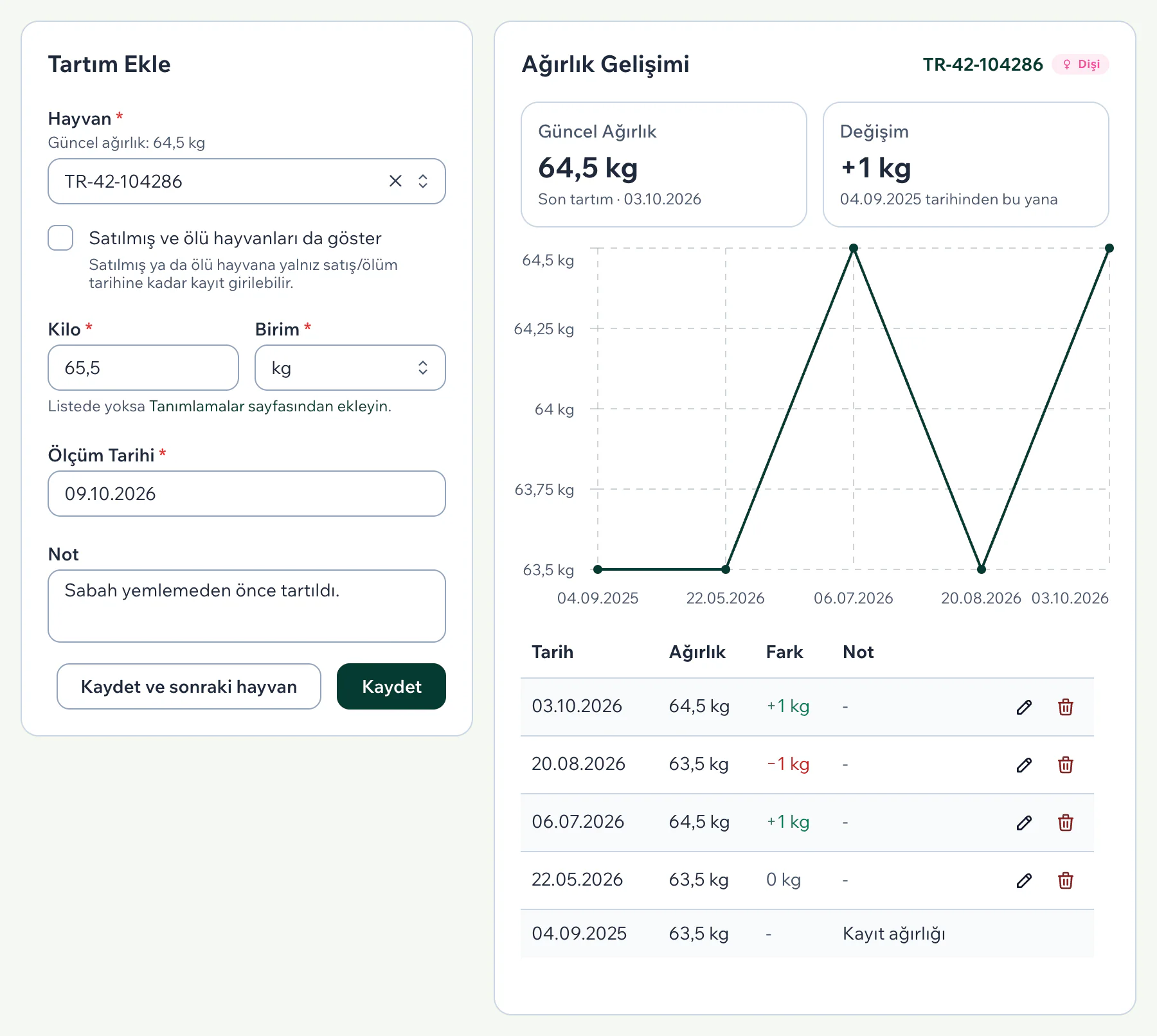The image size is (1157, 1036).
Task: Edit the 03.10.2026 weighing record
Action: click(x=1025, y=707)
